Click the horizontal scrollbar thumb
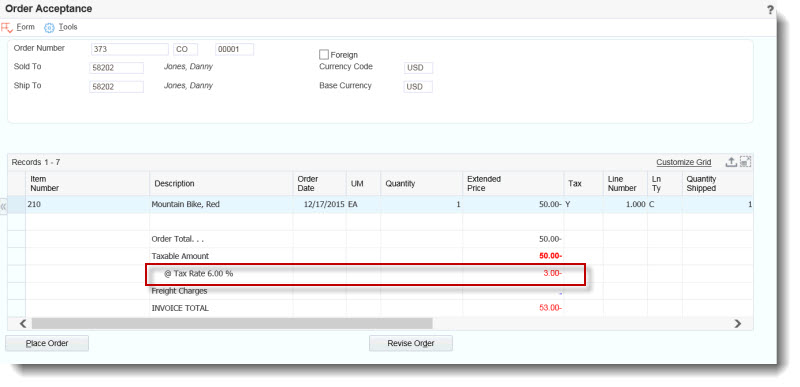This screenshot has height=387, width=800. (x=232, y=324)
